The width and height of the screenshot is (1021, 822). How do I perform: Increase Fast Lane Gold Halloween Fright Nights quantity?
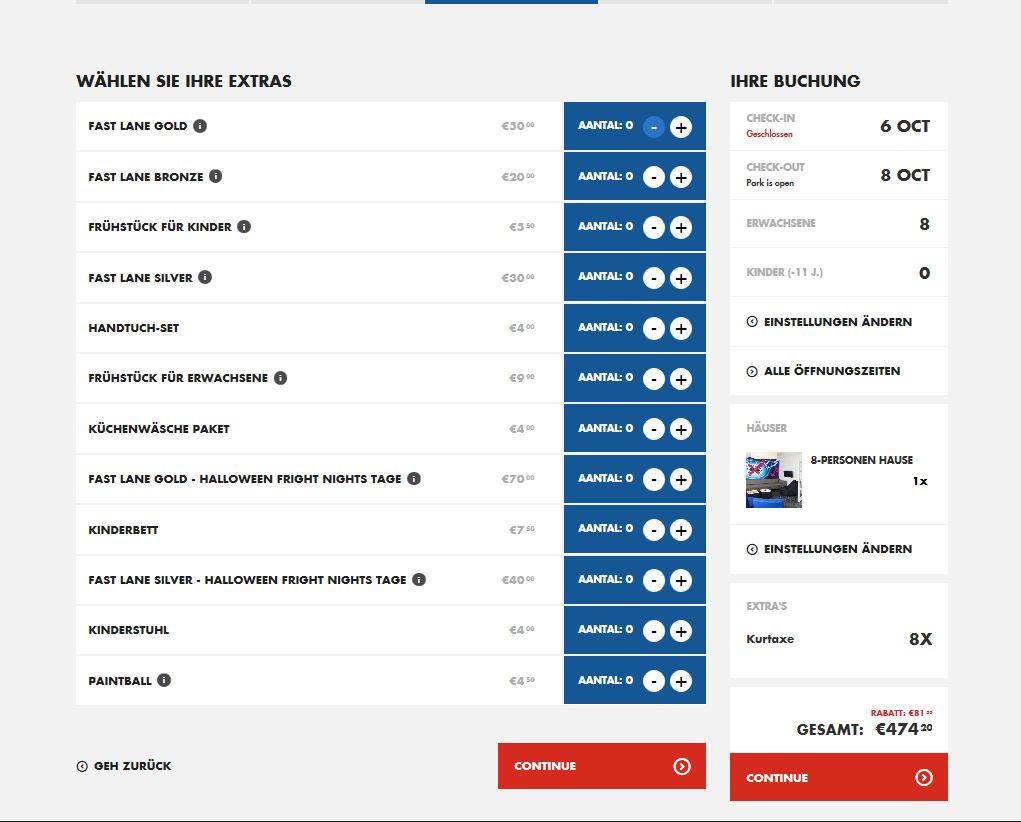(680, 479)
